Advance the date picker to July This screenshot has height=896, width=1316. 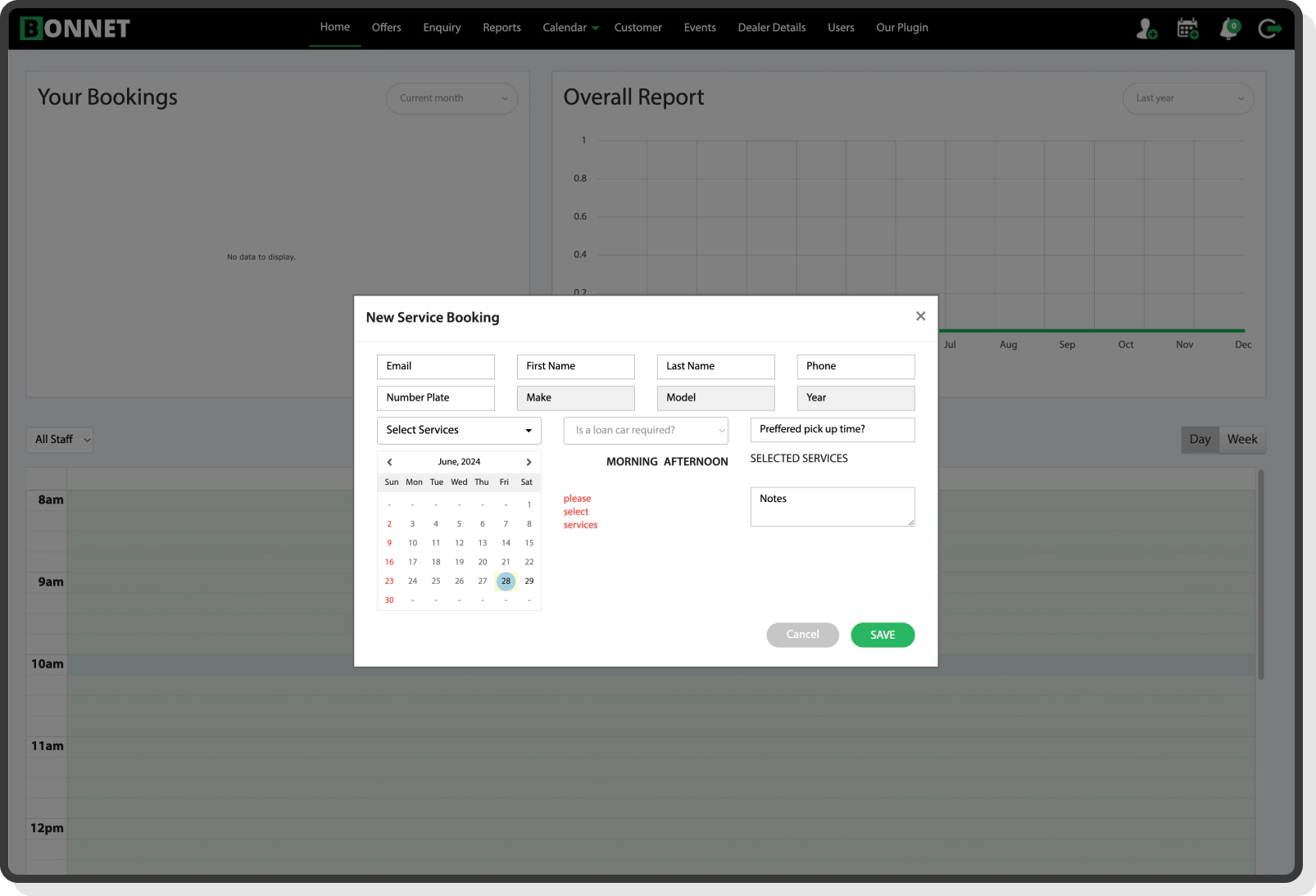(x=529, y=461)
